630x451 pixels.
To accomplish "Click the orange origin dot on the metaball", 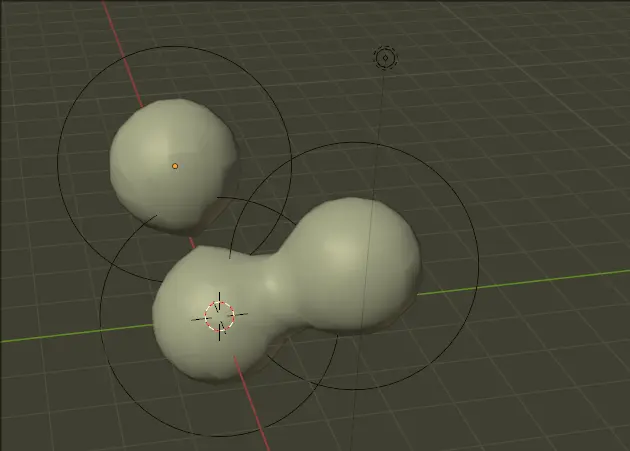I will click(175, 166).
